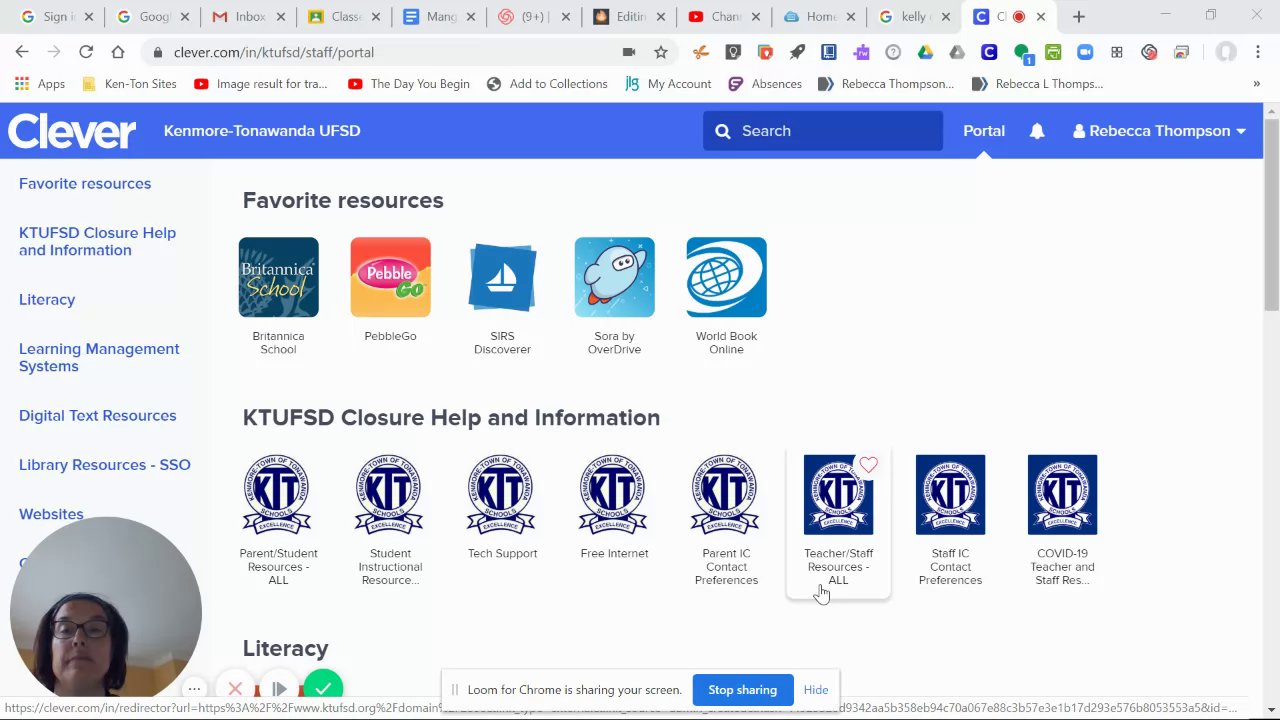The image size is (1280, 720).
Task: Open Add to Collections bookmark
Action: click(x=547, y=84)
